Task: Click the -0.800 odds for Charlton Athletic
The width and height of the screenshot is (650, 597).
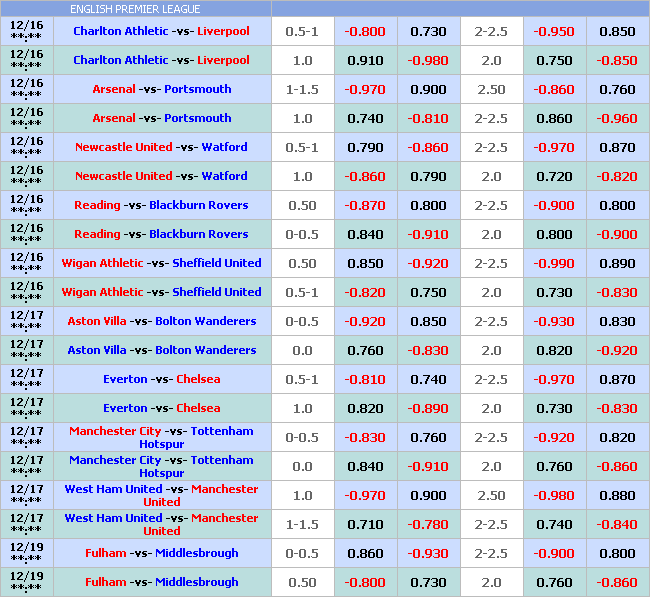Action: pyautogui.click(x=365, y=32)
